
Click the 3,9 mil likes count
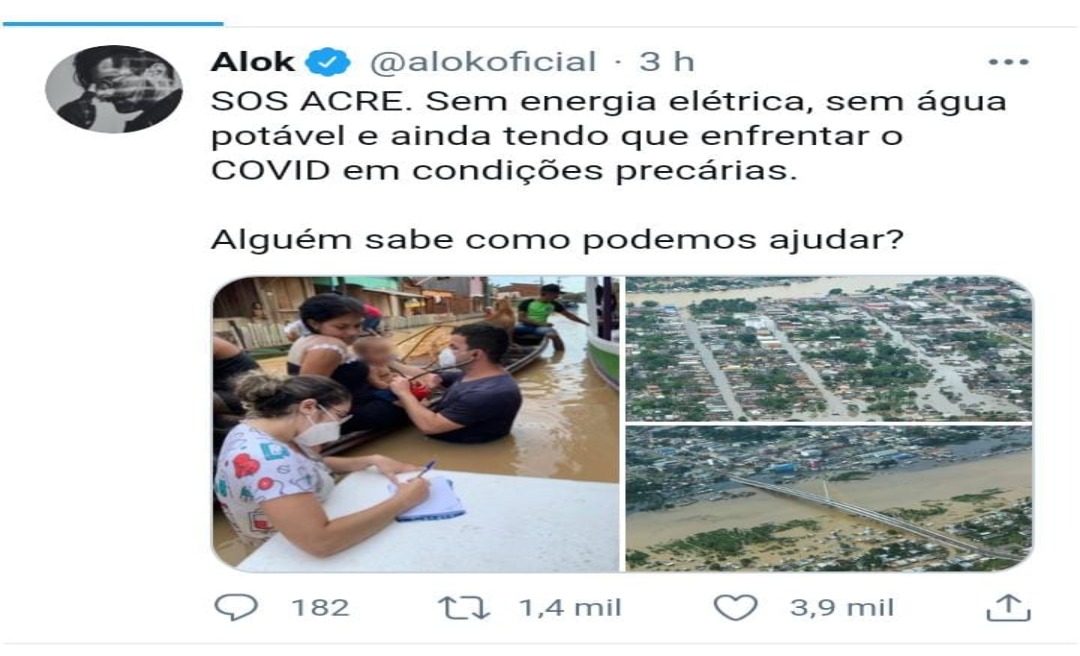point(842,608)
